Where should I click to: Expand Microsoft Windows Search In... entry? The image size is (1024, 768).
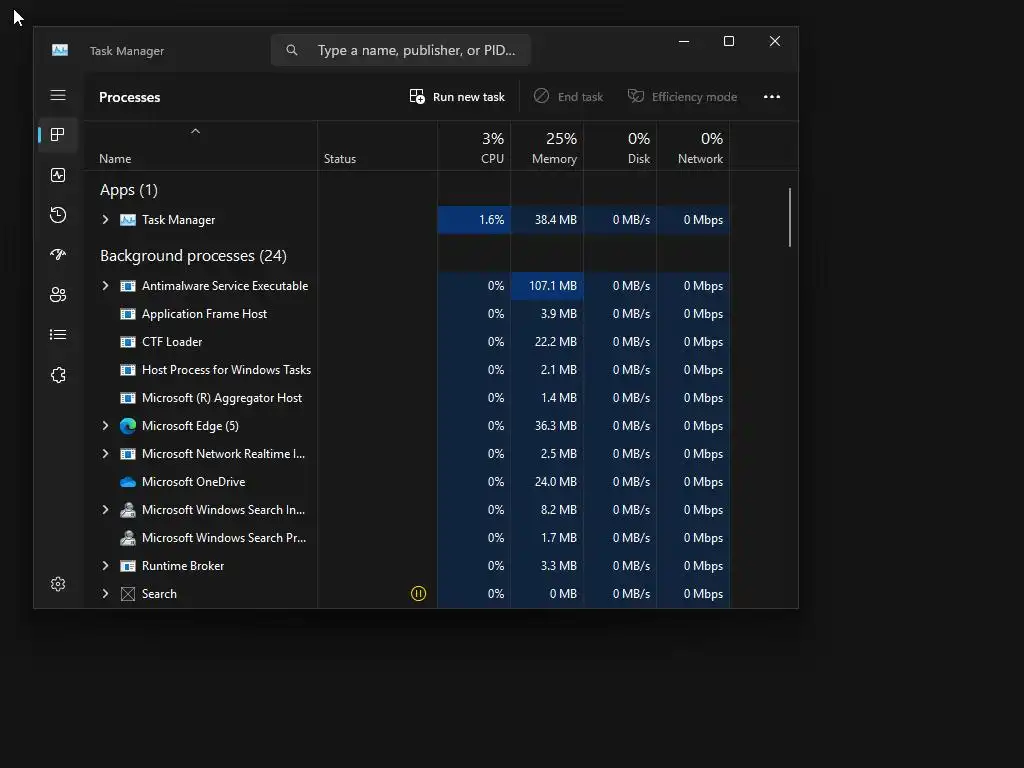[105, 510]
